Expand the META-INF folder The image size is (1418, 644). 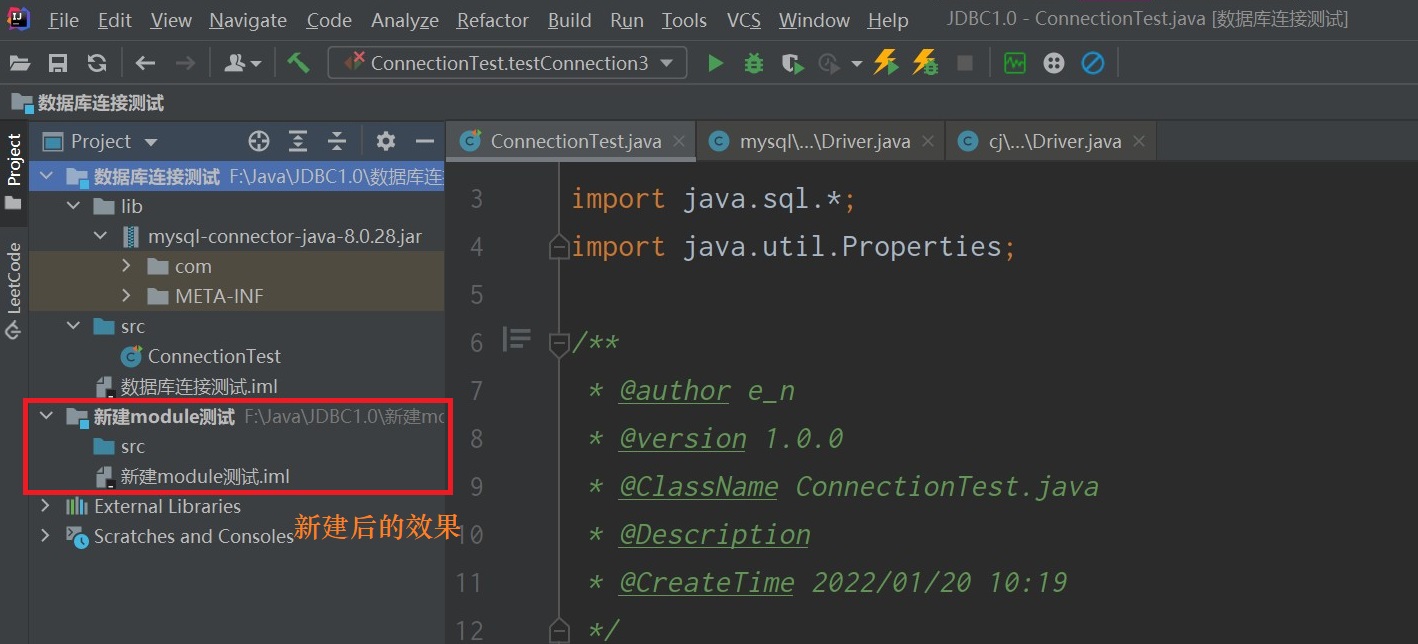[126, 296]
